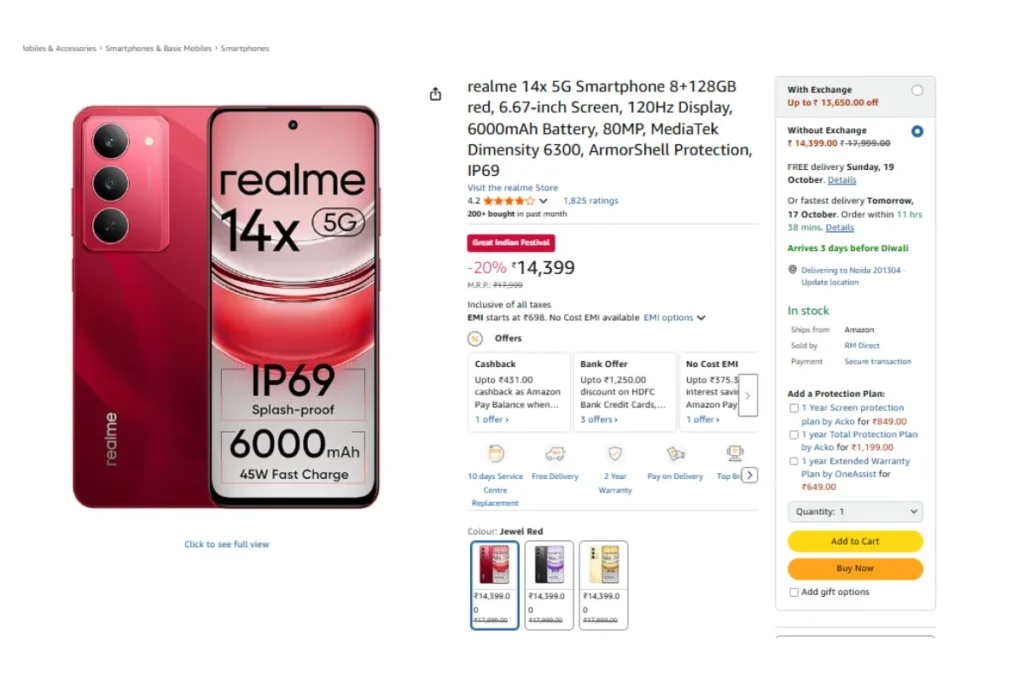Click the delivery location pin icon
Viewport: 1024px width, 683px height.
793,269
